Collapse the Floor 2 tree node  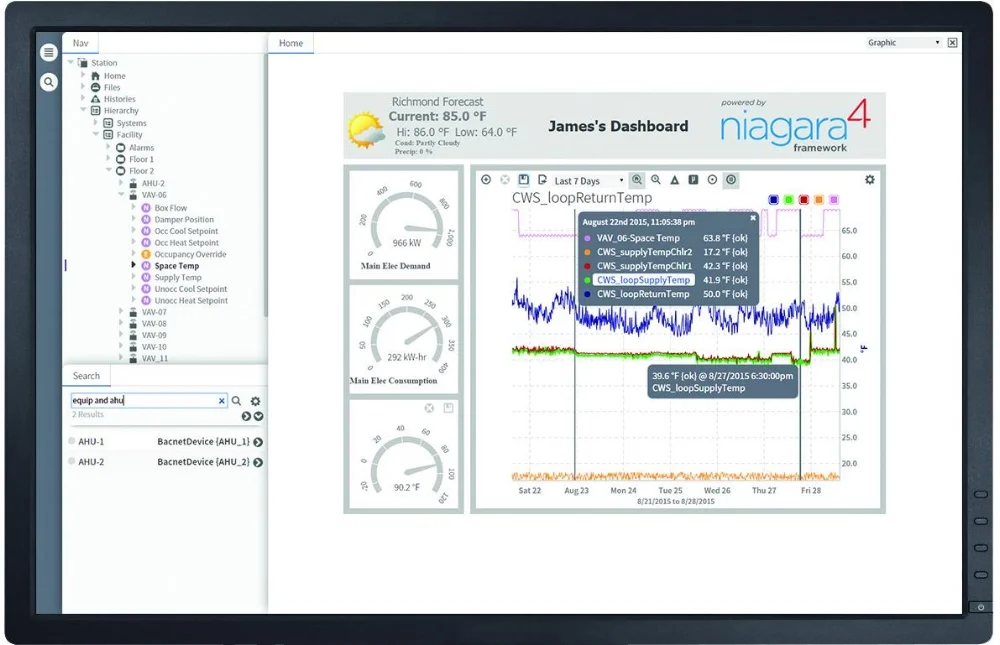(x=108, y=170)
